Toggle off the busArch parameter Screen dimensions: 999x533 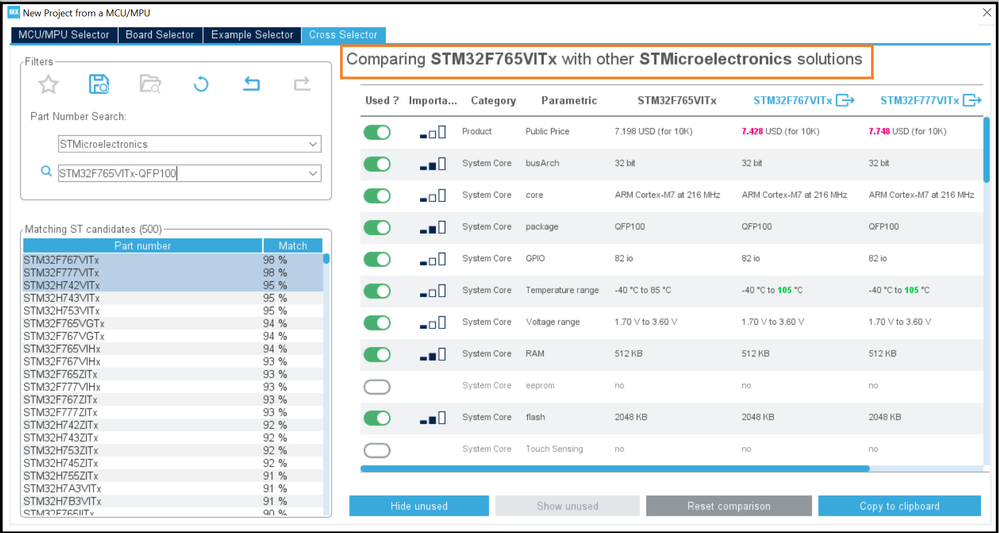click(x=377, y=164)
